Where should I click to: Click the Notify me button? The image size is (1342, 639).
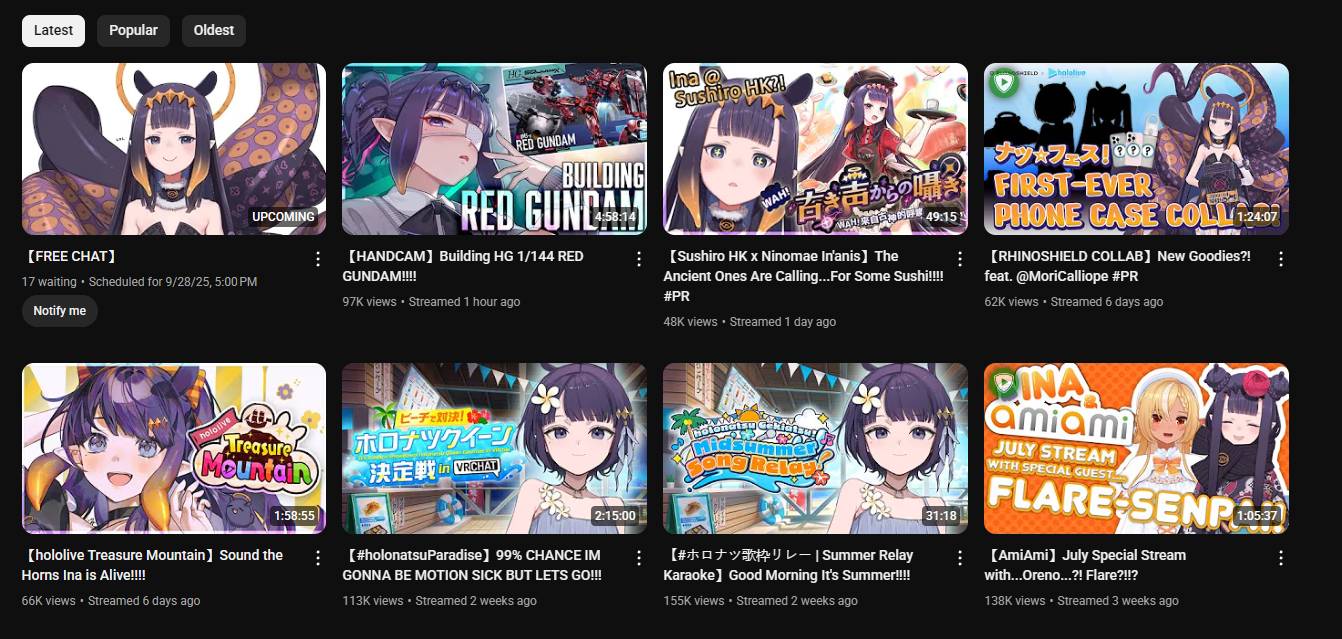pyautogui.click(x=60, y=311)
